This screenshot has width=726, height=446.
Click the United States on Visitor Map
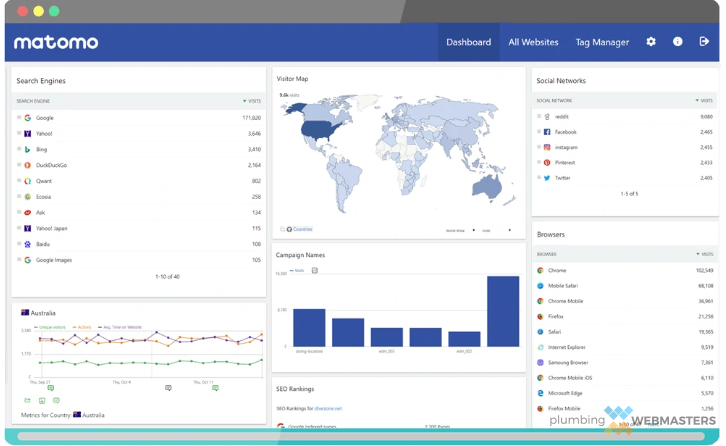point(318,130)
